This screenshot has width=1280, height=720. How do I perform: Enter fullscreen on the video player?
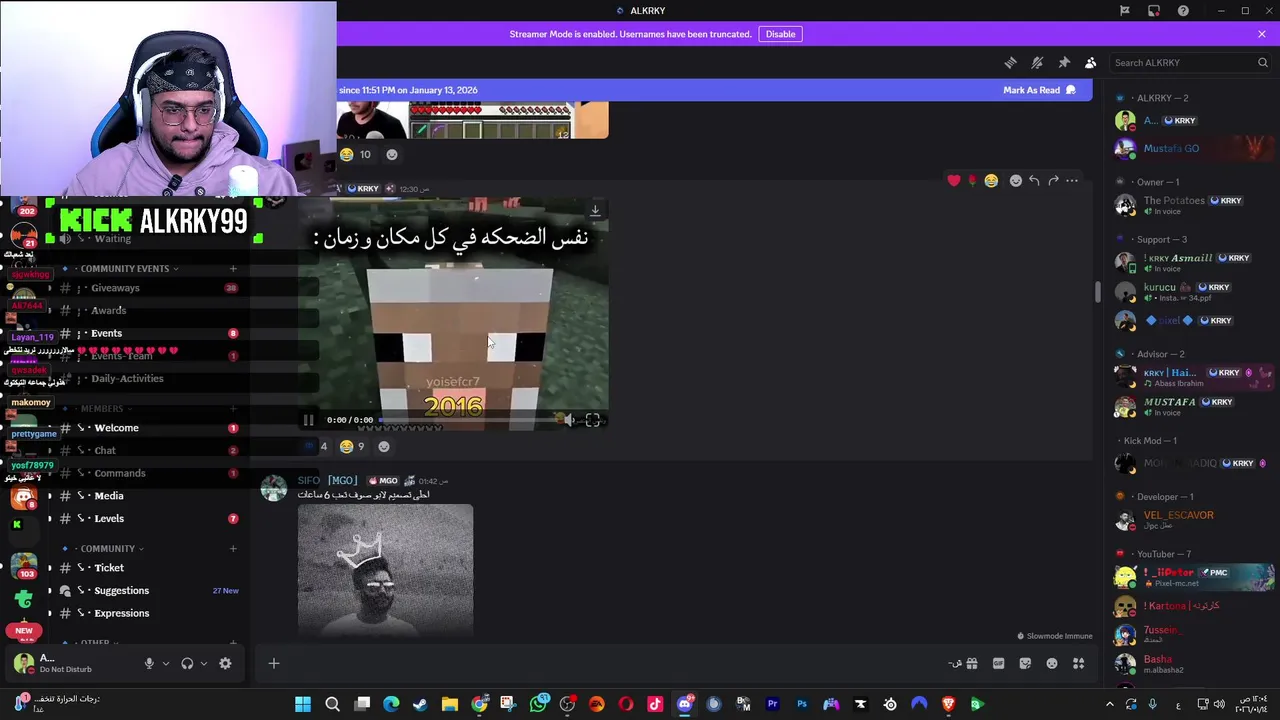click(x=593, y=420)
